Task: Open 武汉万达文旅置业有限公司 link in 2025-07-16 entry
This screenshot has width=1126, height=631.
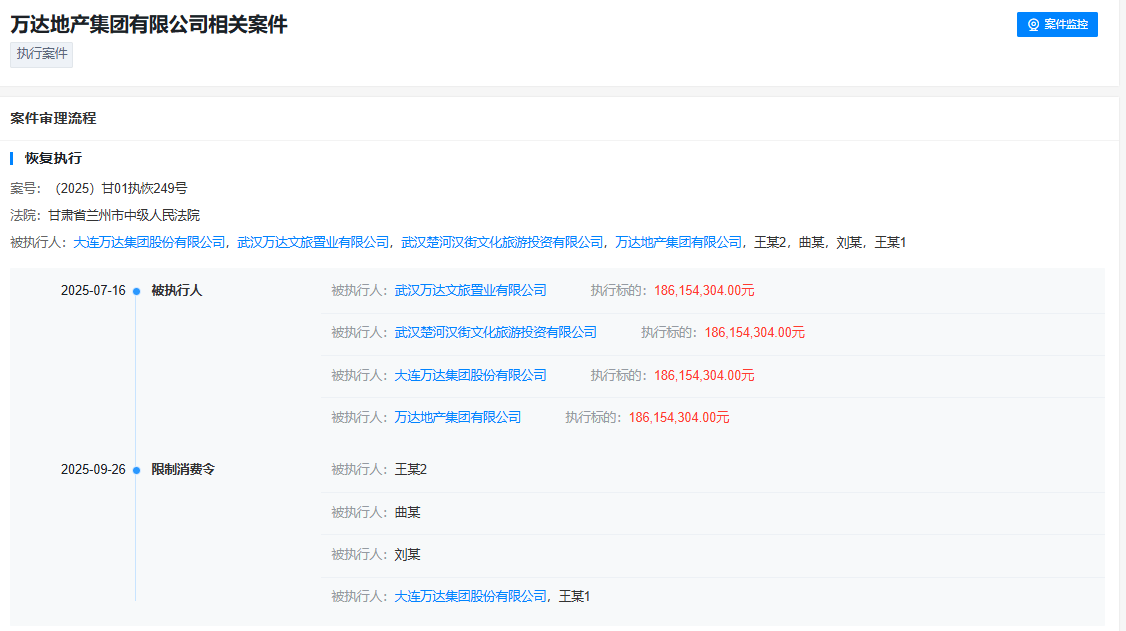Action: coord(470,290)
